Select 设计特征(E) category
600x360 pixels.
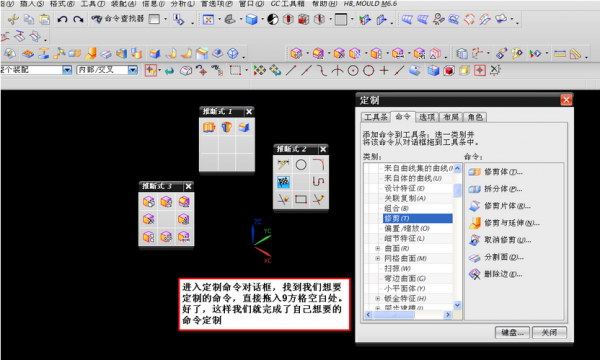pos(404,188)
